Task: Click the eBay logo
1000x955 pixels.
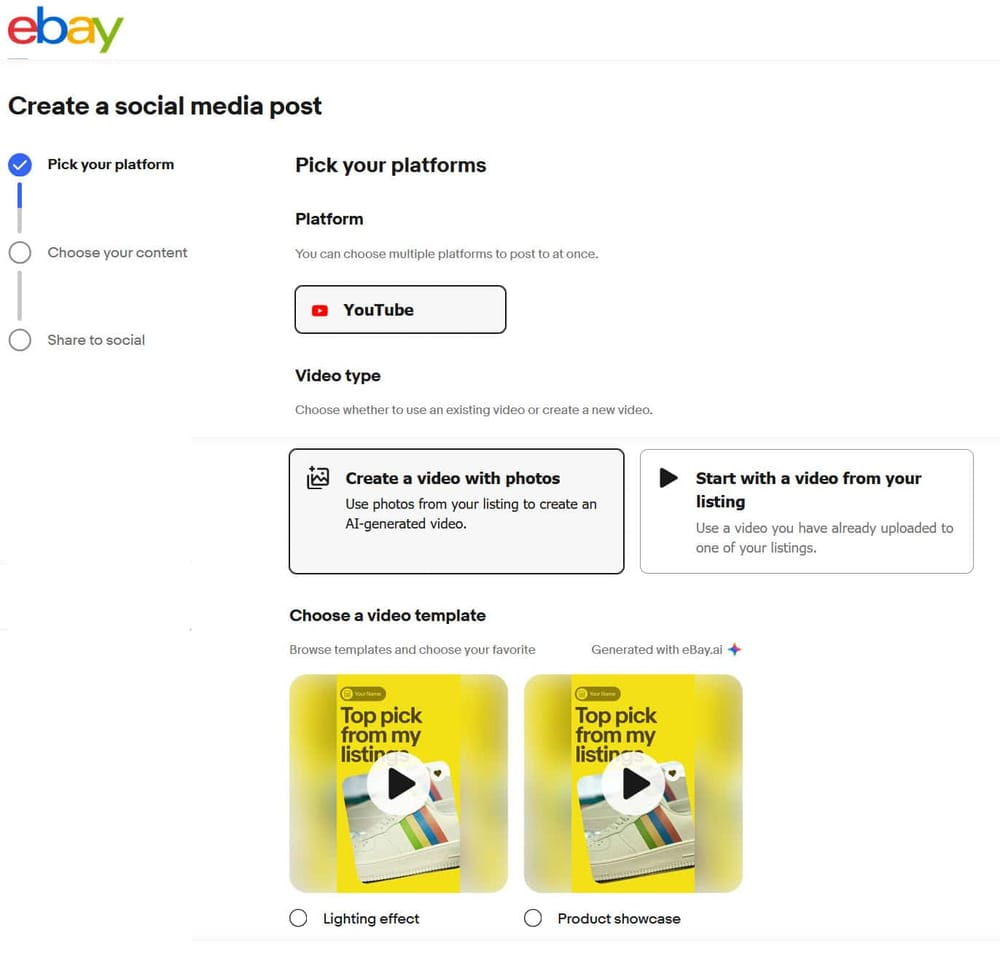Action: point(65,30)
